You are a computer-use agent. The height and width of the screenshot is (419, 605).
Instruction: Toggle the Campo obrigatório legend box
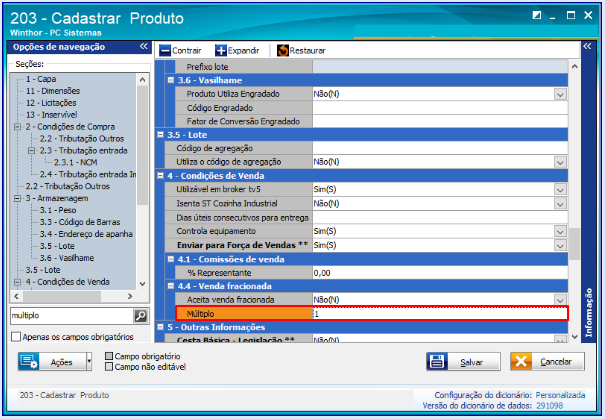click(109, 356)
